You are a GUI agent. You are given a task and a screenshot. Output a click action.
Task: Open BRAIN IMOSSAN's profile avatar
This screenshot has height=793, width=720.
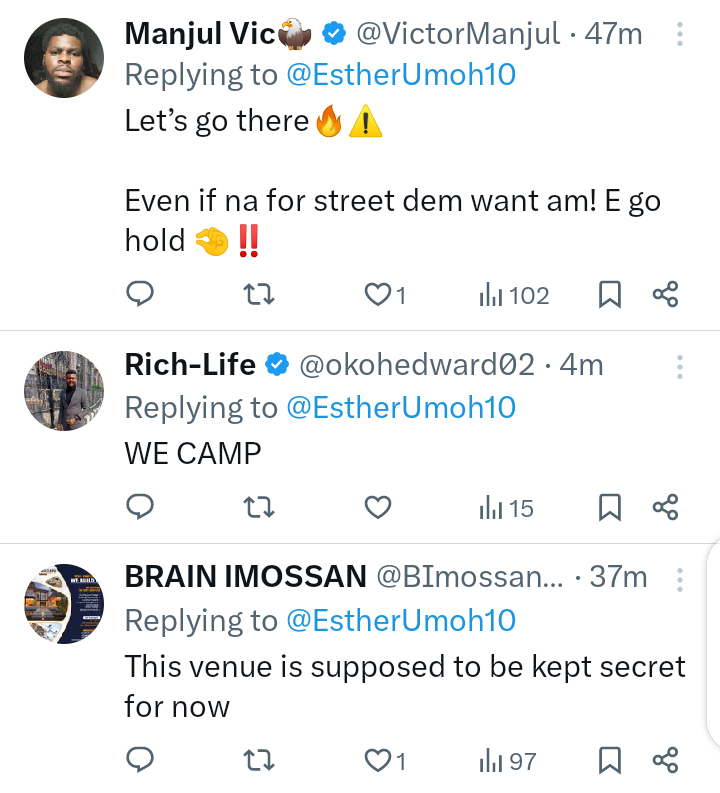point(64,603)
